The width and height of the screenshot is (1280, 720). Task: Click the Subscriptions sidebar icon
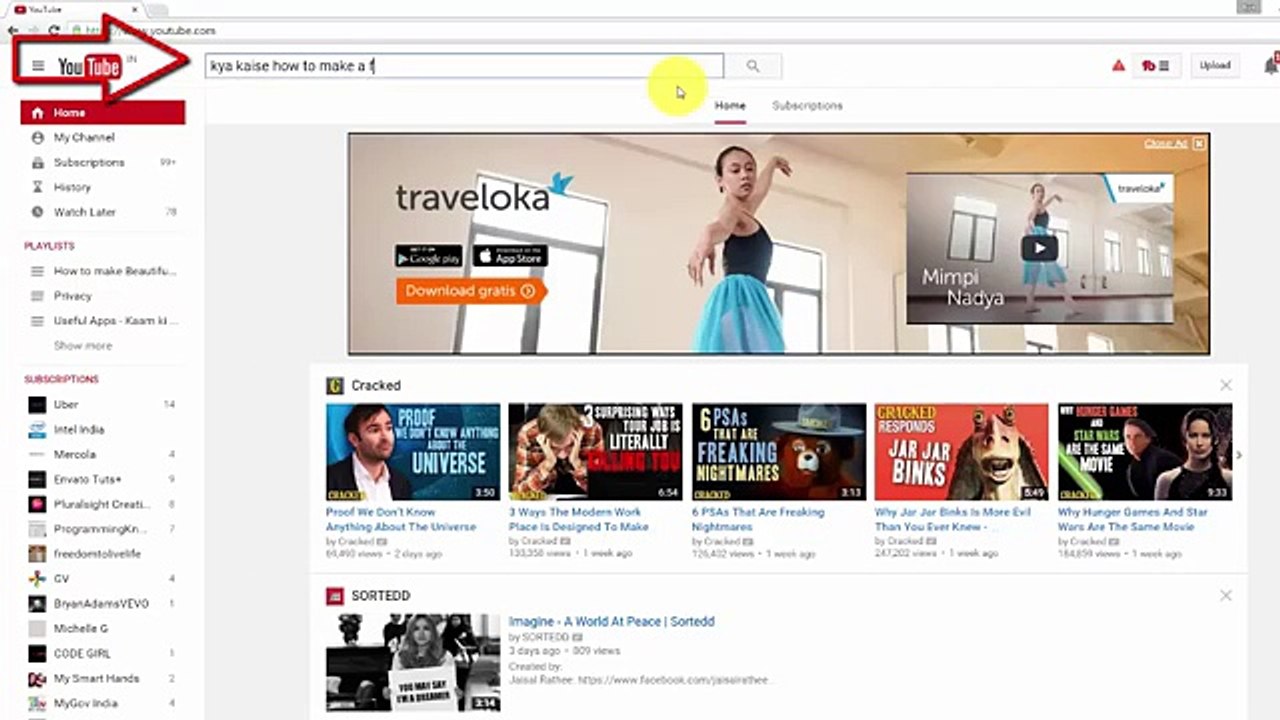point(37,163)
